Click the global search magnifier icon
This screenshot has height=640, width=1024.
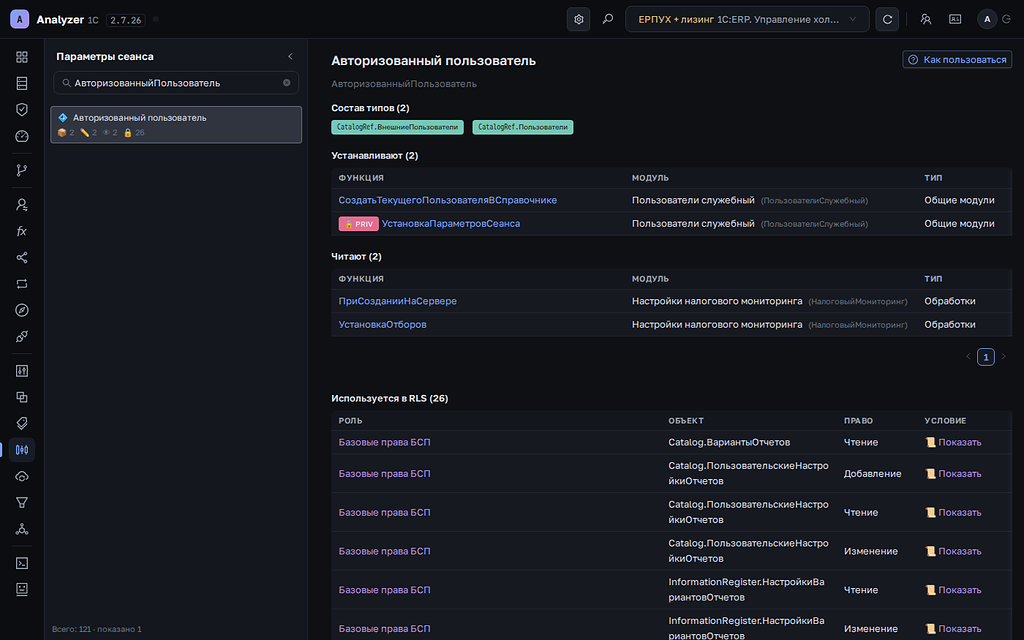pos(608,20)
